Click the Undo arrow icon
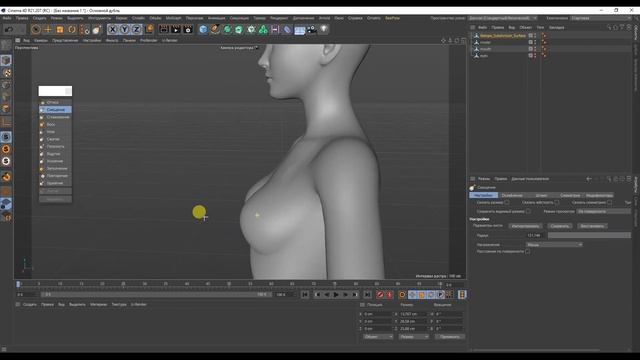Image resolution: width=640 pixels, height=360 pixels. tap(9, 29)
